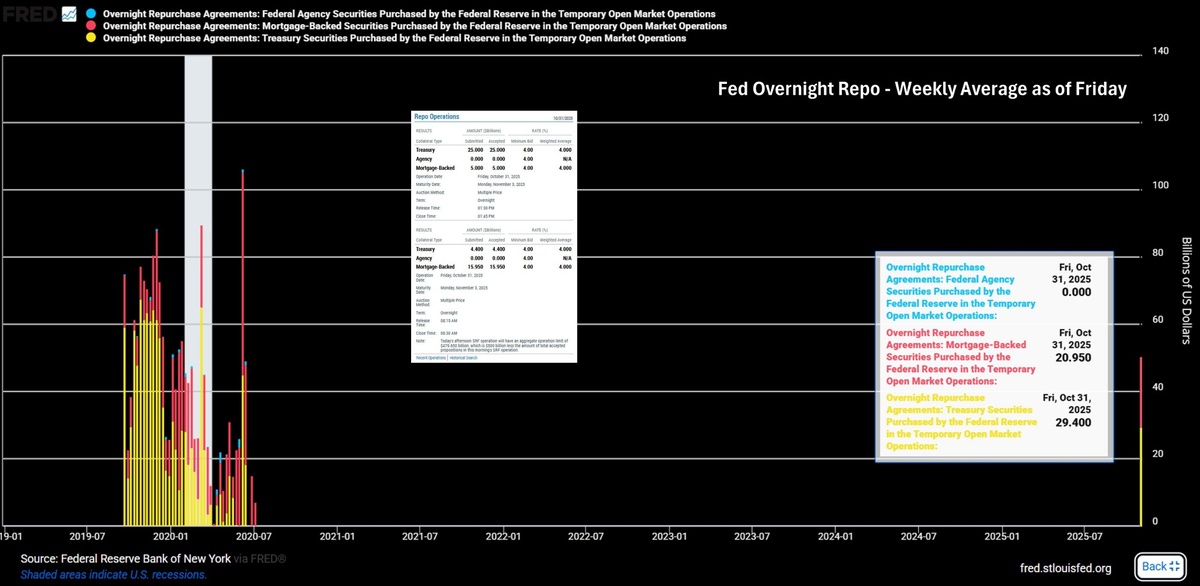Viewport: 1200px width, 586px height.
Task: Click the 2021-07 x-axis label
Action: pos(420,537)
